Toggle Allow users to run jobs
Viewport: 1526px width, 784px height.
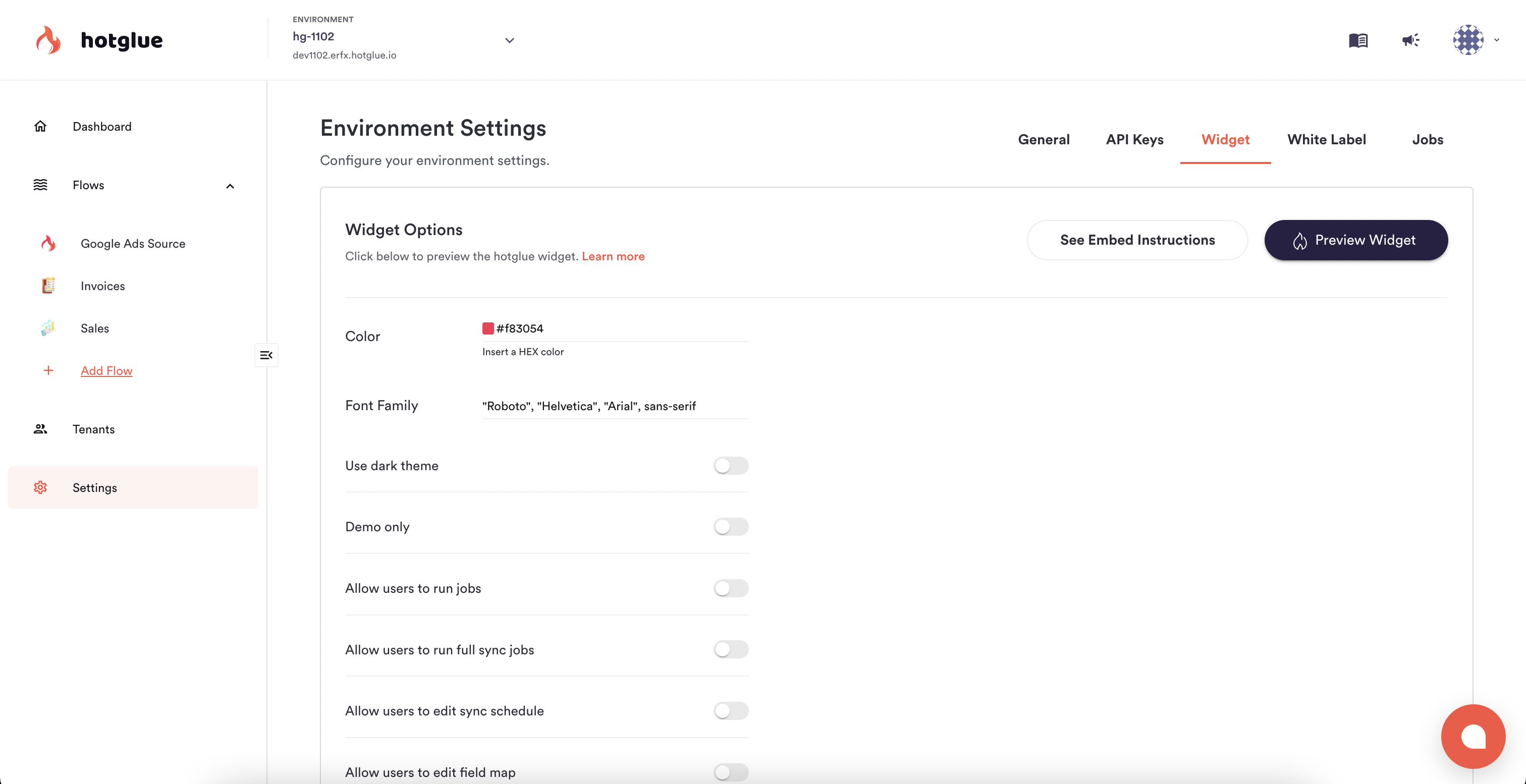(730, 589)
